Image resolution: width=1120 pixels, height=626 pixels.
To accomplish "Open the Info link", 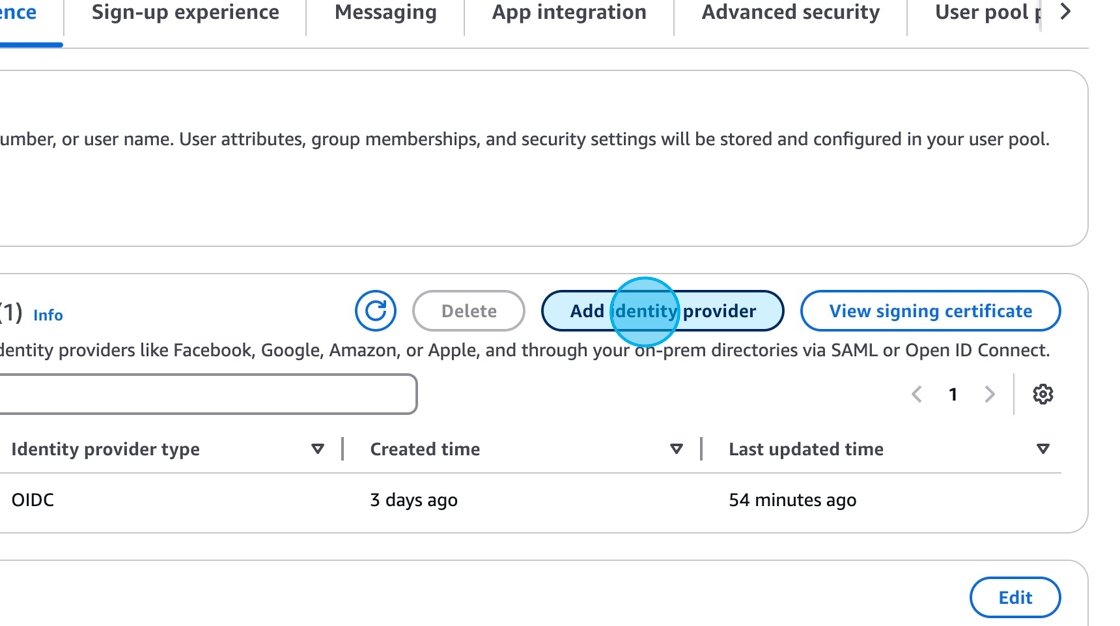I will pos(48,315).
